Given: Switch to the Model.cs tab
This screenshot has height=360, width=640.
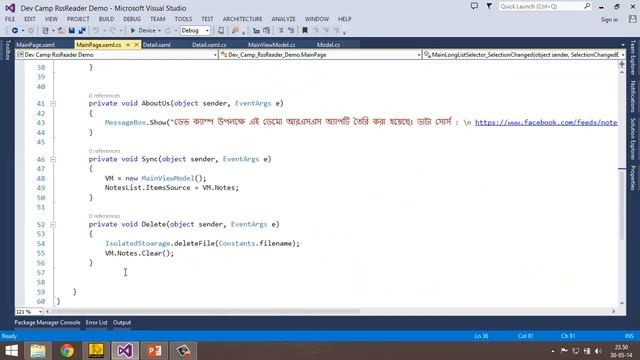Looking at the screenshot, I should coord(328,44).
